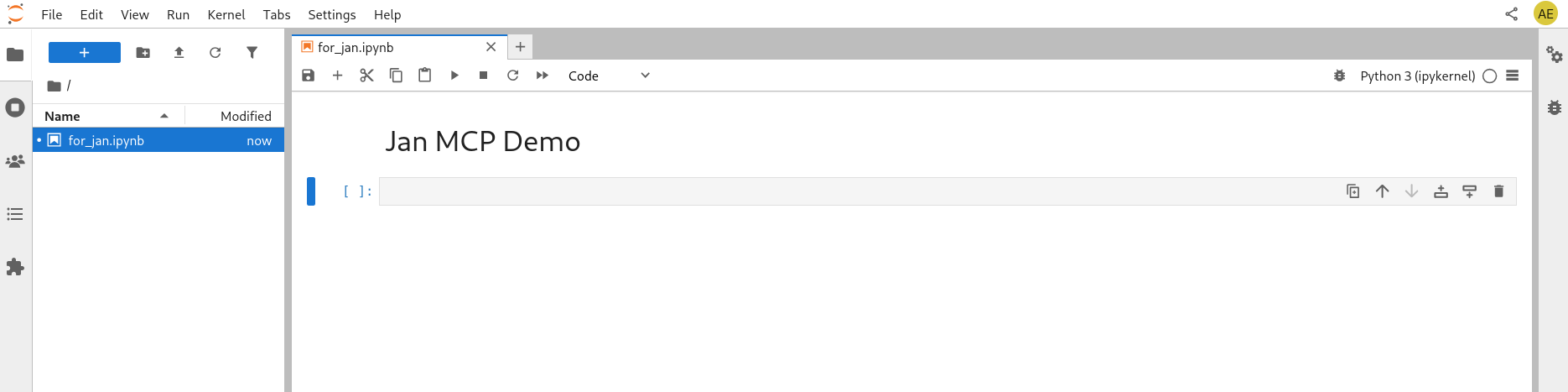The height and width of the screenshot is (392, 1568).
Task: Open the Python 3 (ipykernel) kernel selector
Action: point(1417,76)
